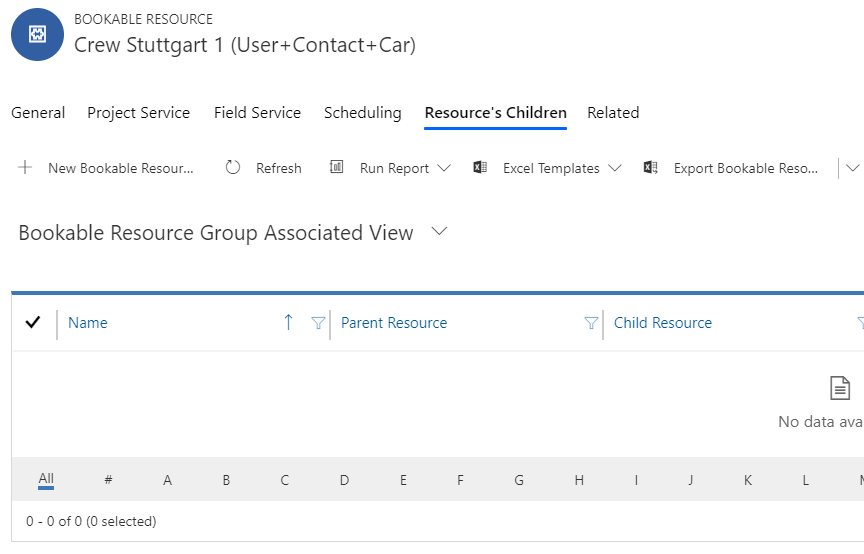864x554 pixels.
Task: Filter list by letter K
Action: [x=748, y=480]
